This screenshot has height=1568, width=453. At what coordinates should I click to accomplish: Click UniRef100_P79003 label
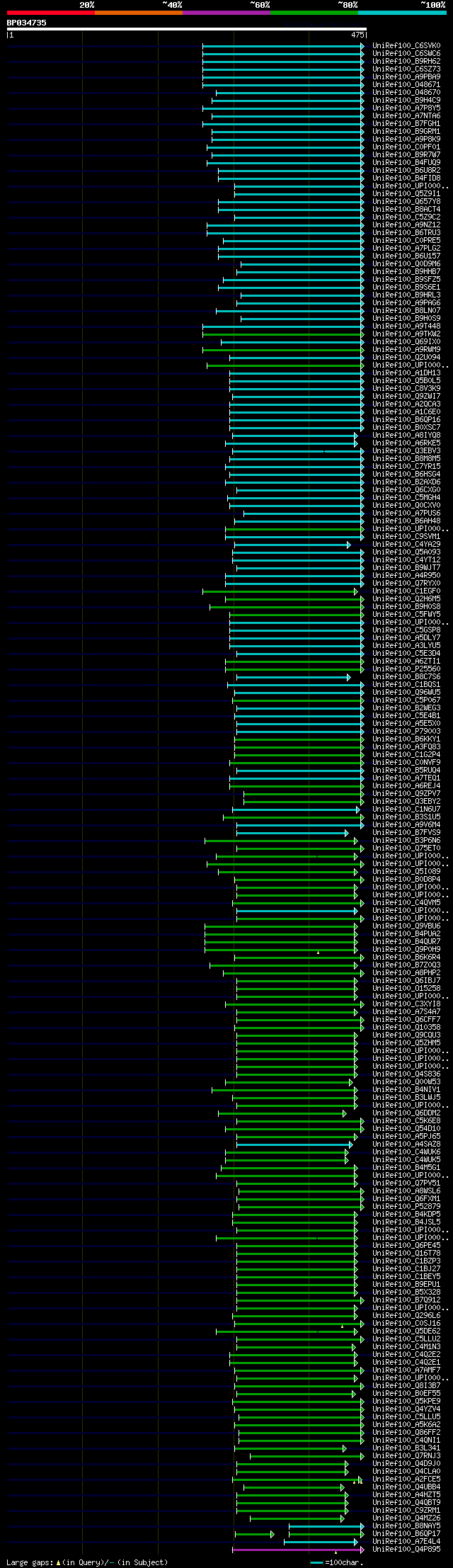(x=406, y=732)
